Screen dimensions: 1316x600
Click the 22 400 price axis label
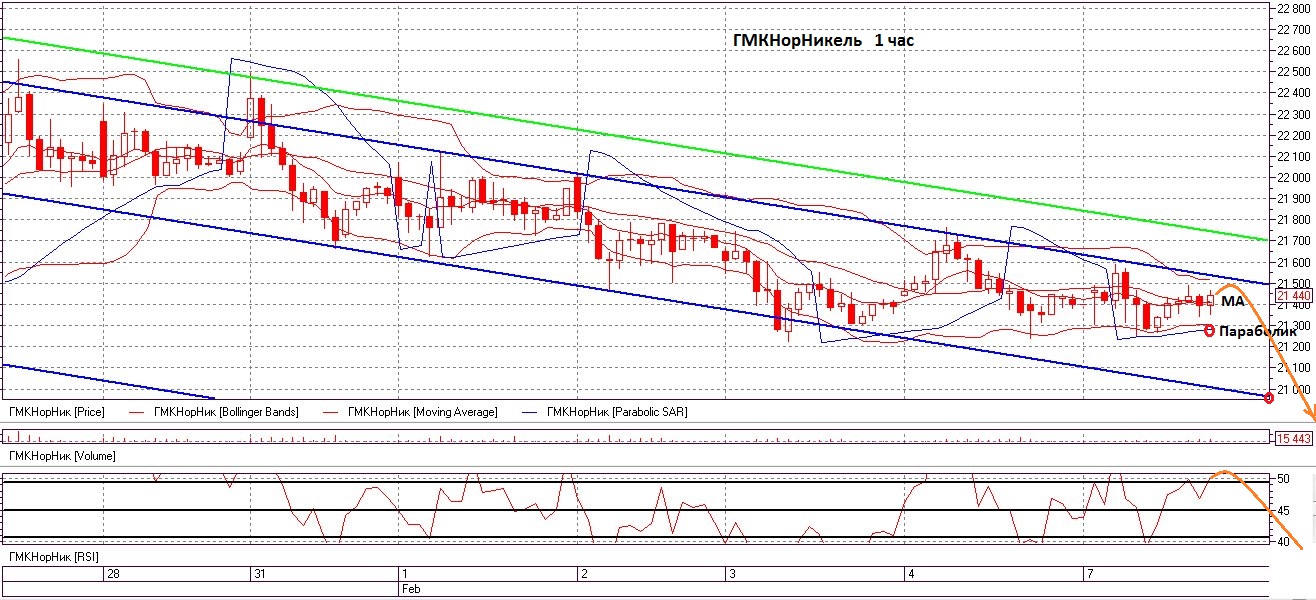tap(1294, 93)
